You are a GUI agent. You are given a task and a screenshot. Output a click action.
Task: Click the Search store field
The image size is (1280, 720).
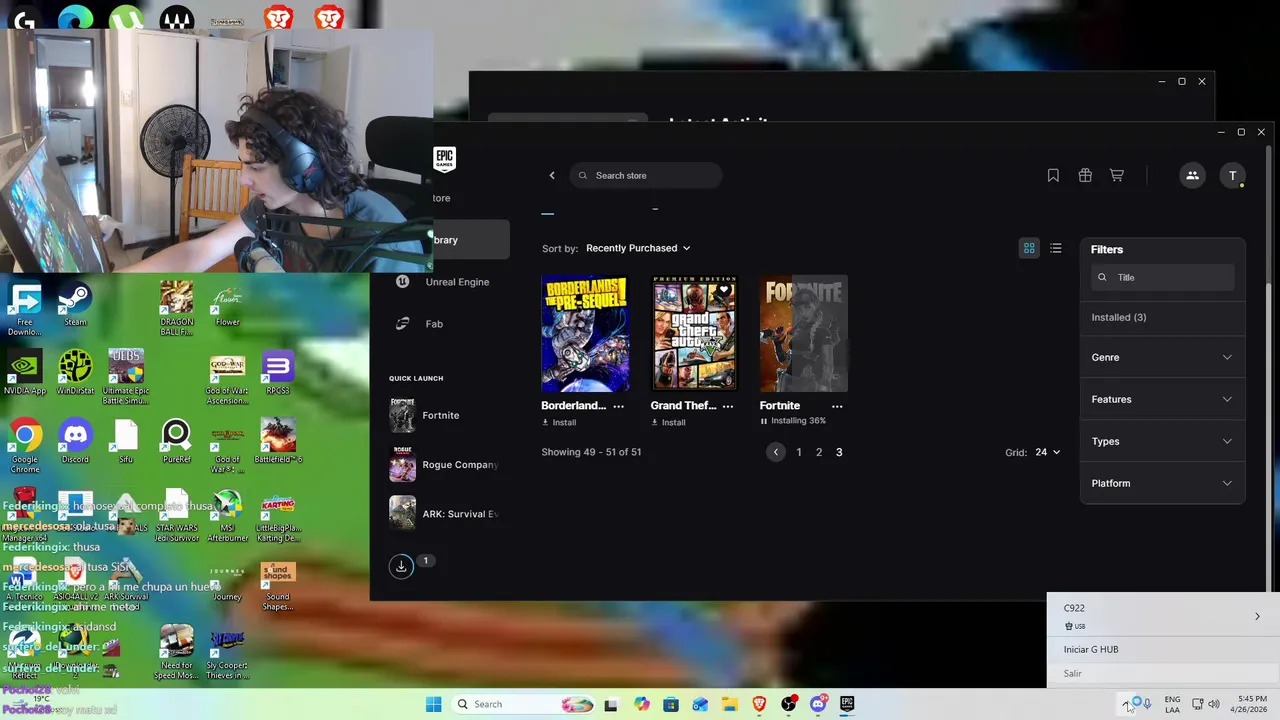coord(646,175)
